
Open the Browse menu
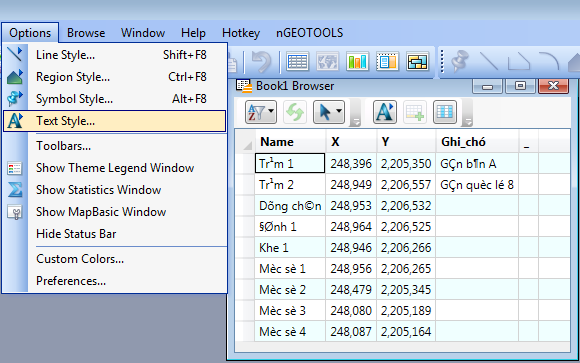(x=86, y=33)
